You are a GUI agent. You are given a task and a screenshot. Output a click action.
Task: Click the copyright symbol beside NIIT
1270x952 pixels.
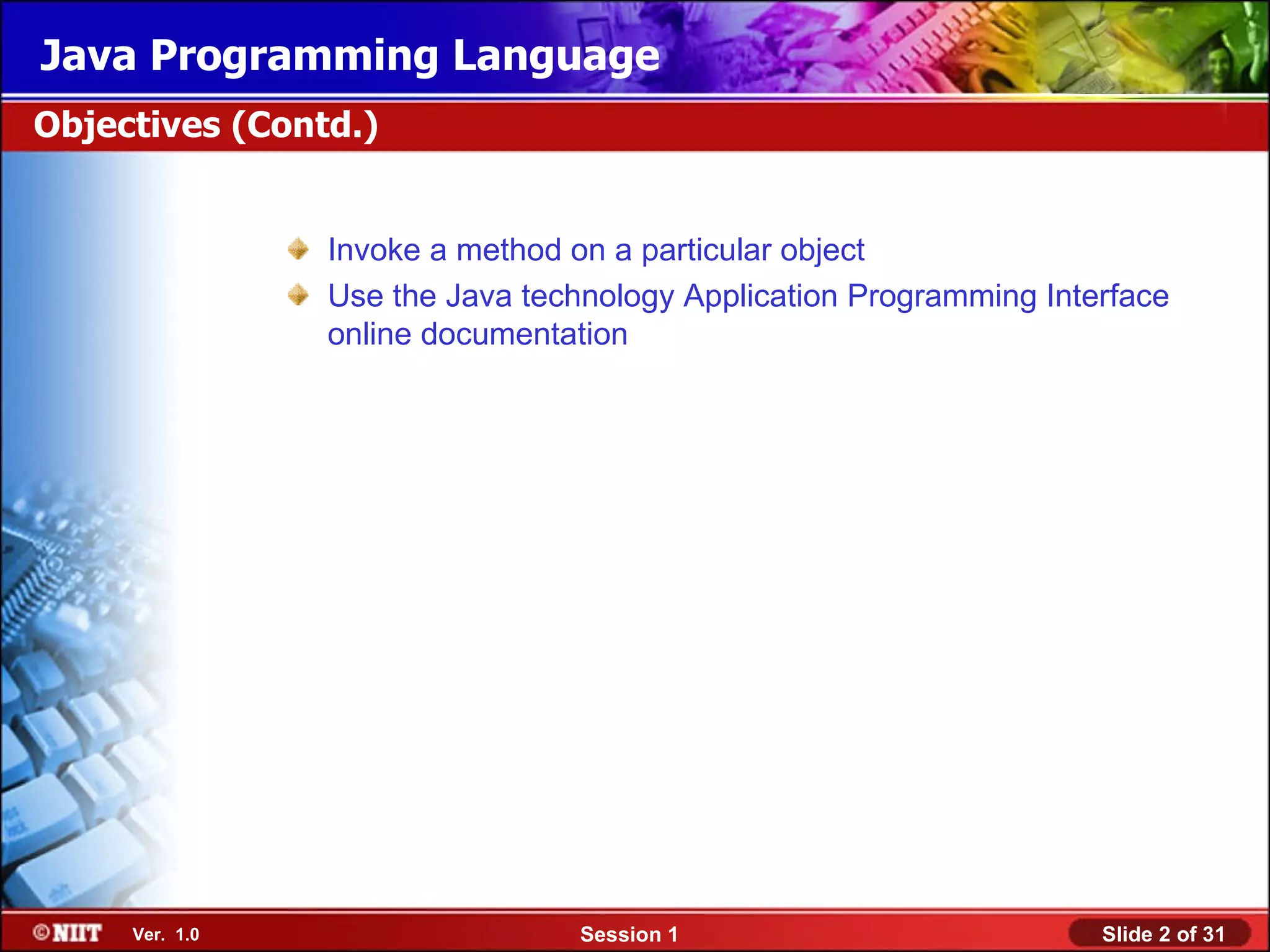point(42,932)
